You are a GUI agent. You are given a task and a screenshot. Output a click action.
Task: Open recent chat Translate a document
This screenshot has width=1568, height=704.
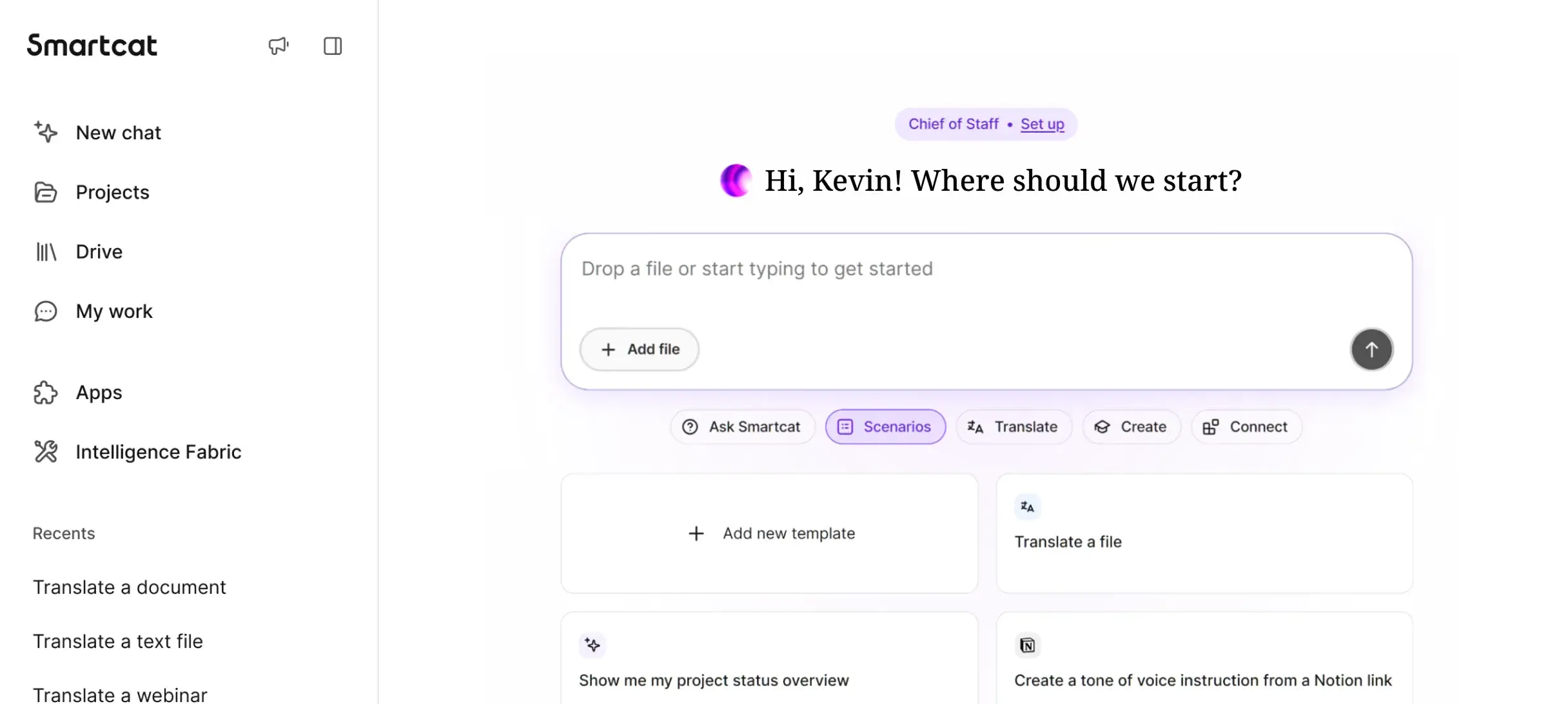pyautogui.click(x=130, y=587)
